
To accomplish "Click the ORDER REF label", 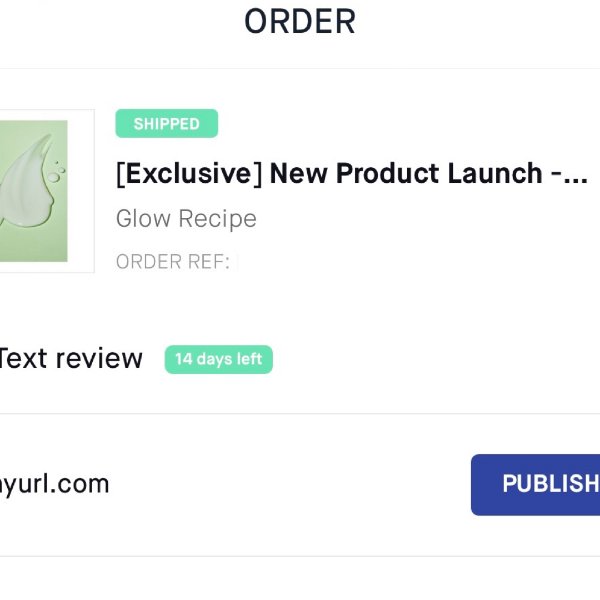I will pos(172,262).
